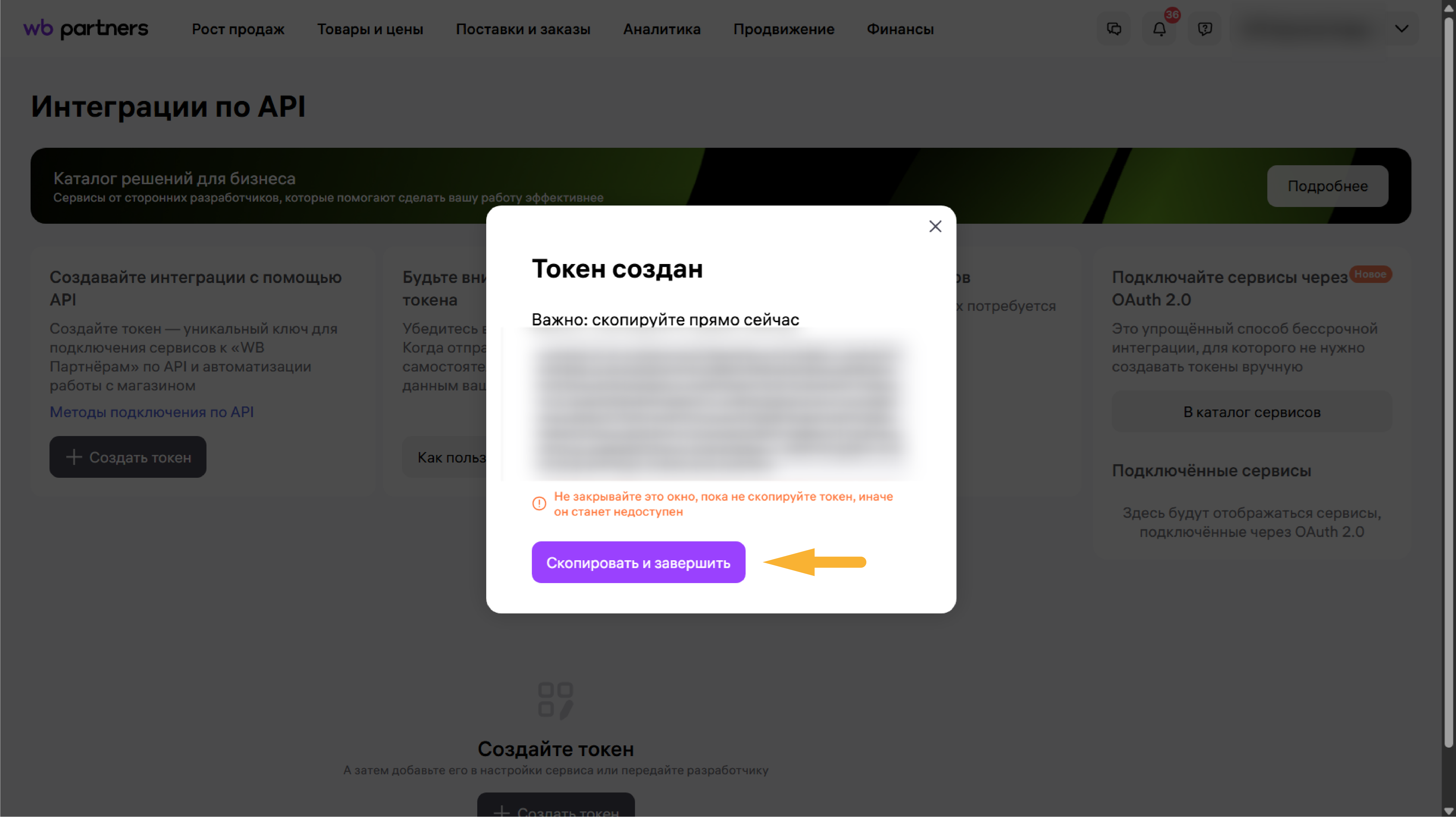Open the Аналитика menu
This screenshot has height=817, width=1456.
tap(662, 29)
